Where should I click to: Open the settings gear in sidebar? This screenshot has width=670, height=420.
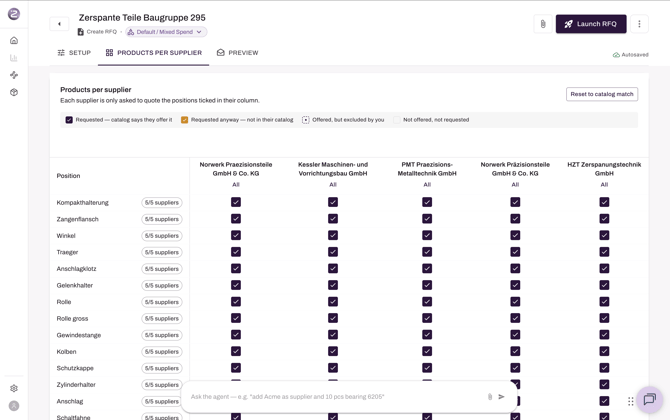(14, 388)
